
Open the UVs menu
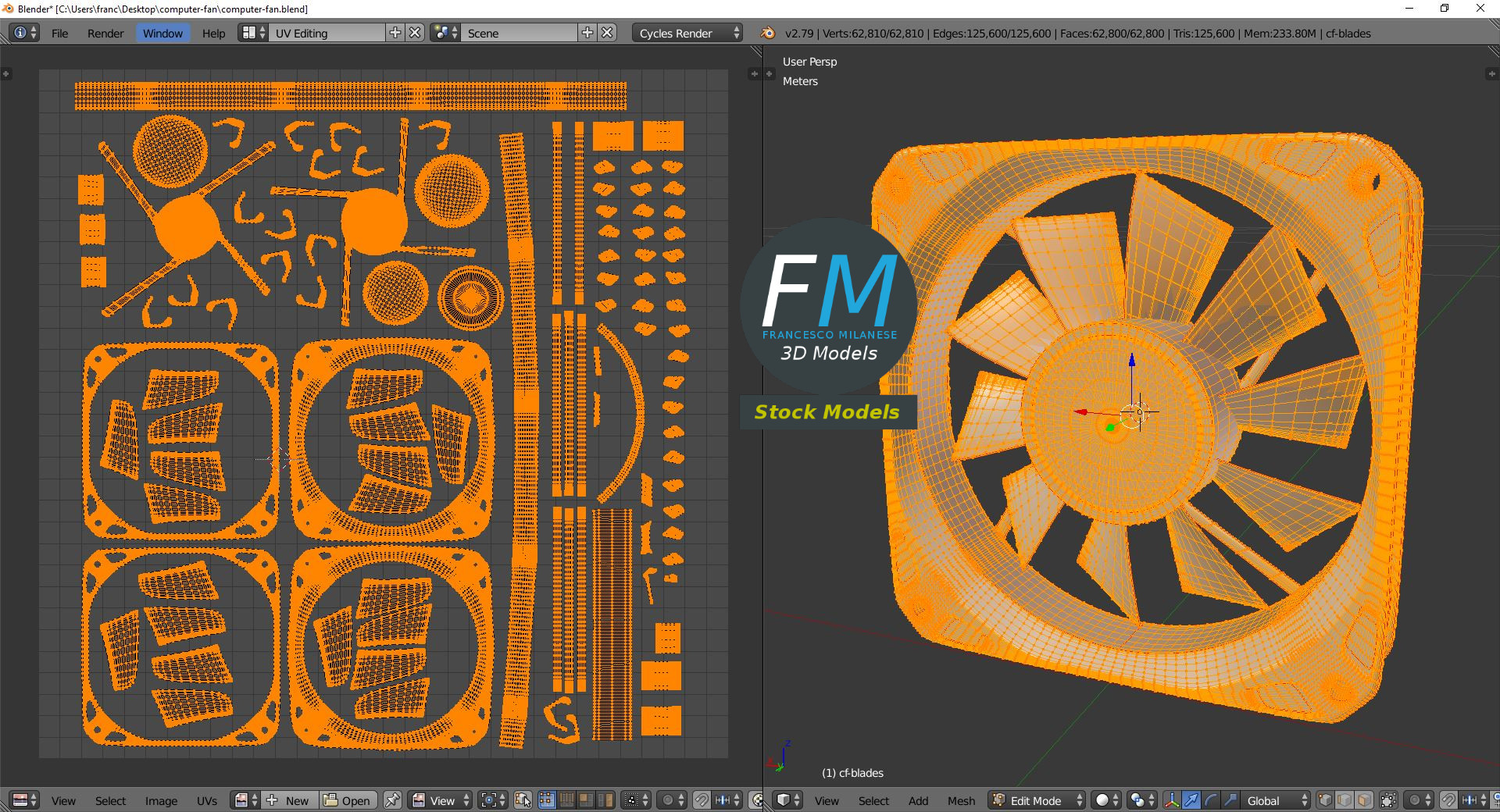point(207,800)
